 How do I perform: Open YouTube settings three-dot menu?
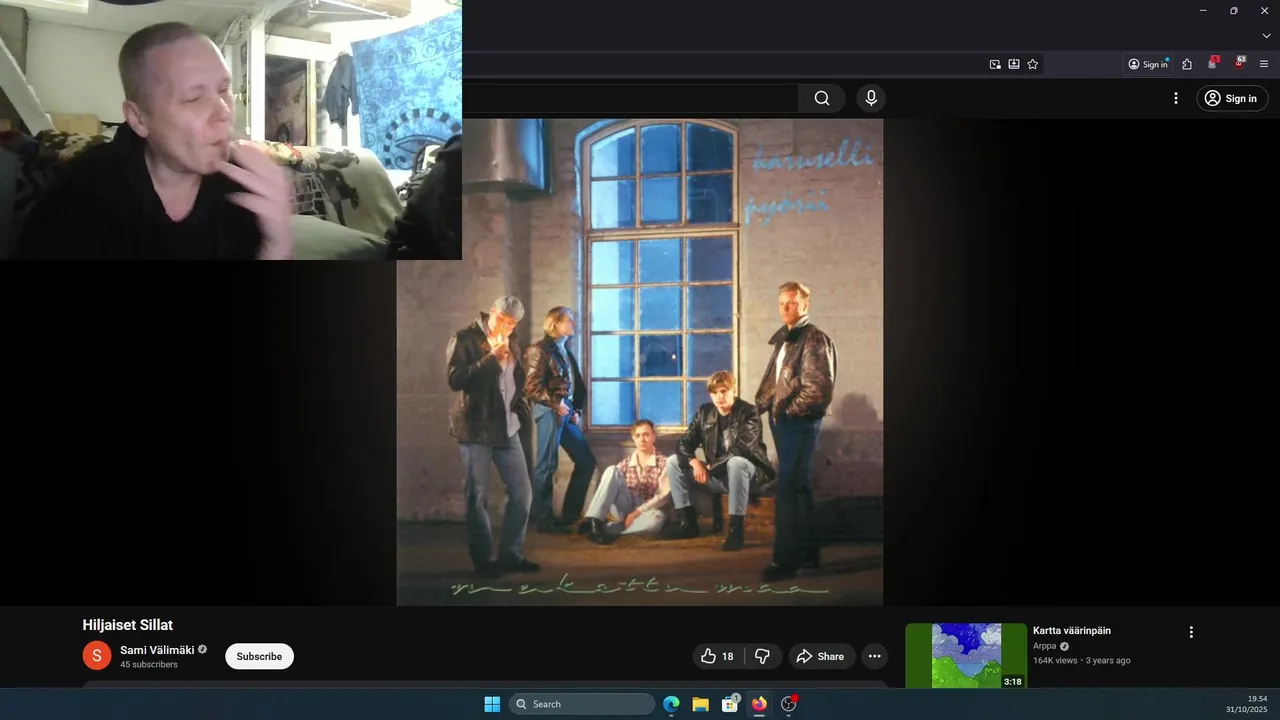click(x=1176, y=98)
